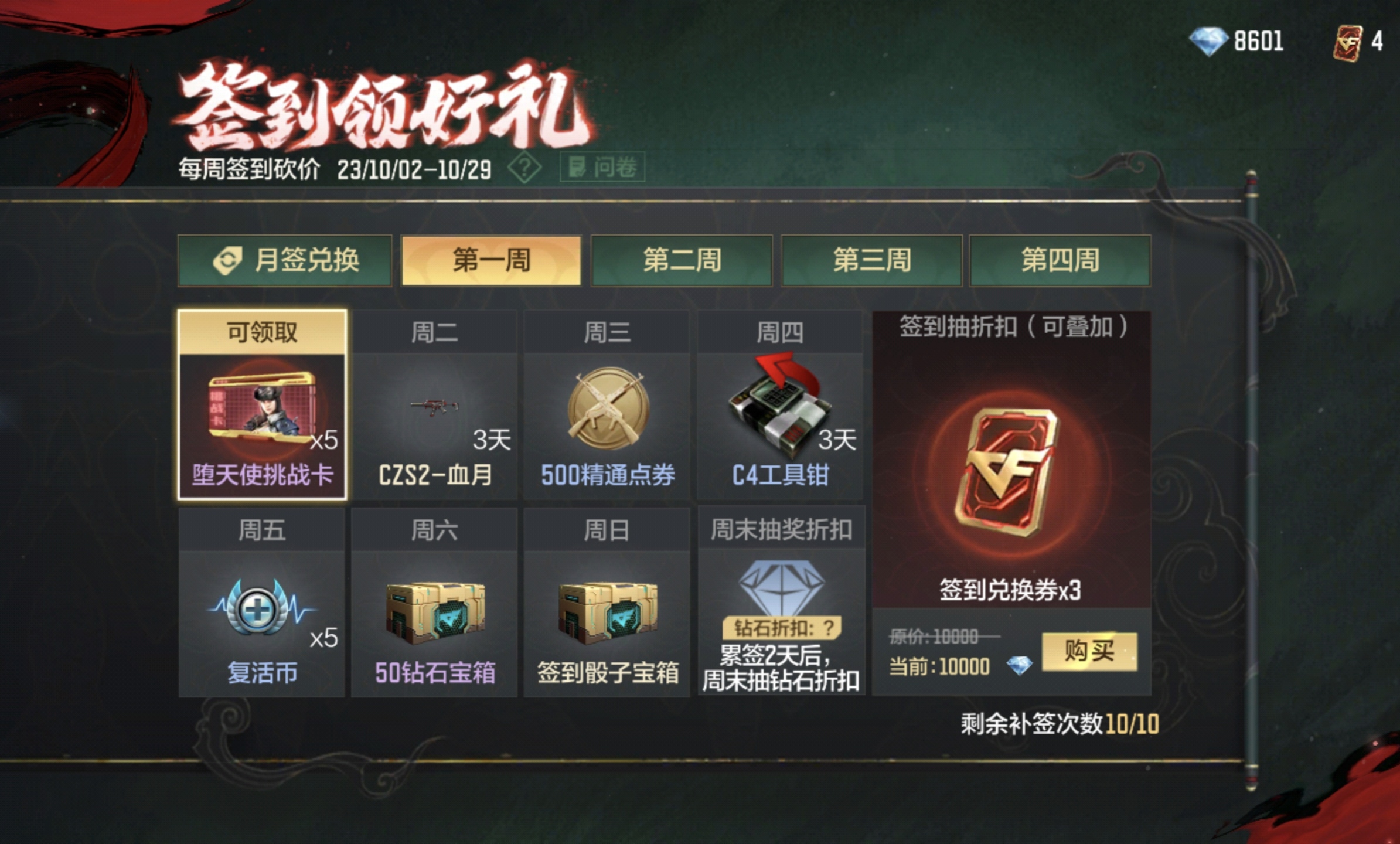Tap the 周末抽奖折扣 diamond icon
The width and height of the screenshot is (1400, 844).
pyautogui.click(x=781, y=588)
